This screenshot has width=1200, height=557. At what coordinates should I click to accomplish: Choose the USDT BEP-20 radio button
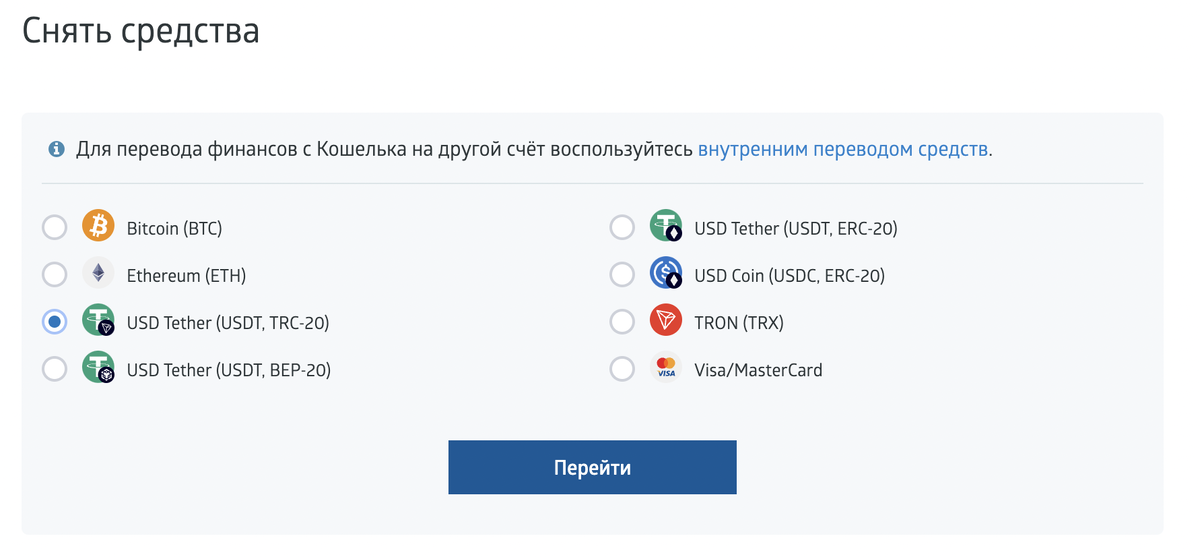coord(54,369)
